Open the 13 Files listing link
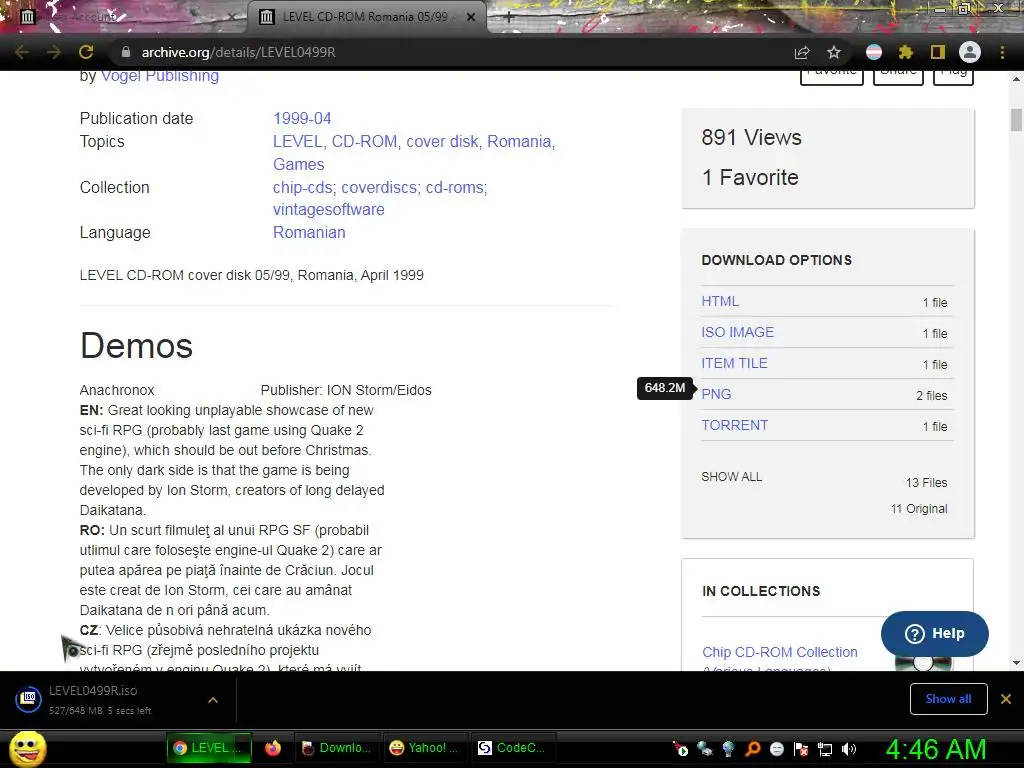The image size is (1024, 768). (x=926, y=483)
